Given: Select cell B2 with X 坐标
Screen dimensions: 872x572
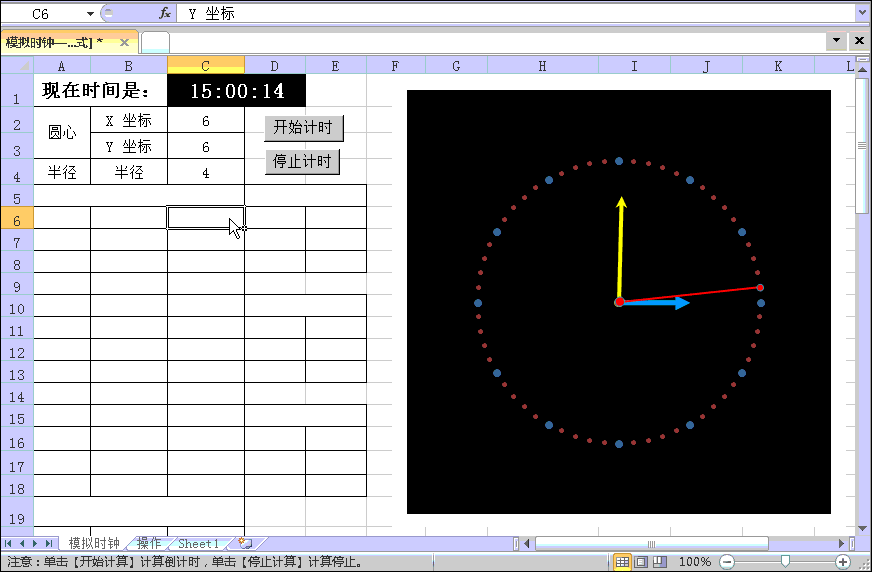Looking at the screenshot, I should click(128, 120).
